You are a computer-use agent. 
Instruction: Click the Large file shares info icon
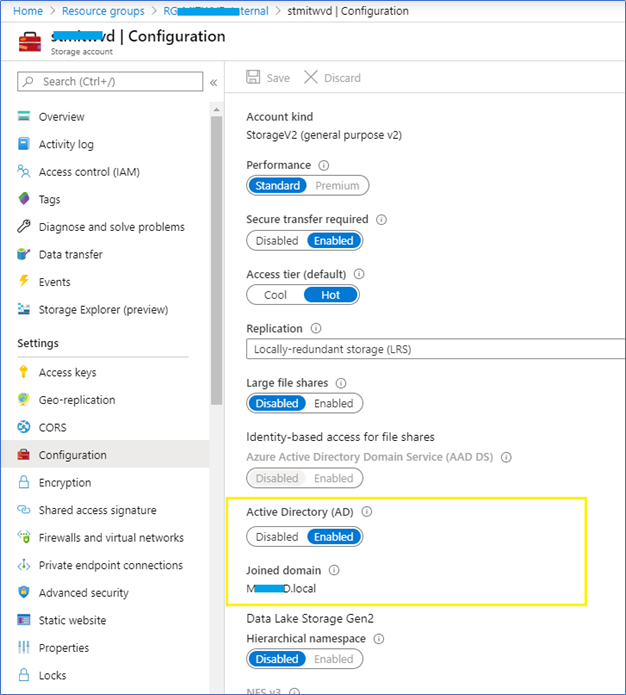341,383
